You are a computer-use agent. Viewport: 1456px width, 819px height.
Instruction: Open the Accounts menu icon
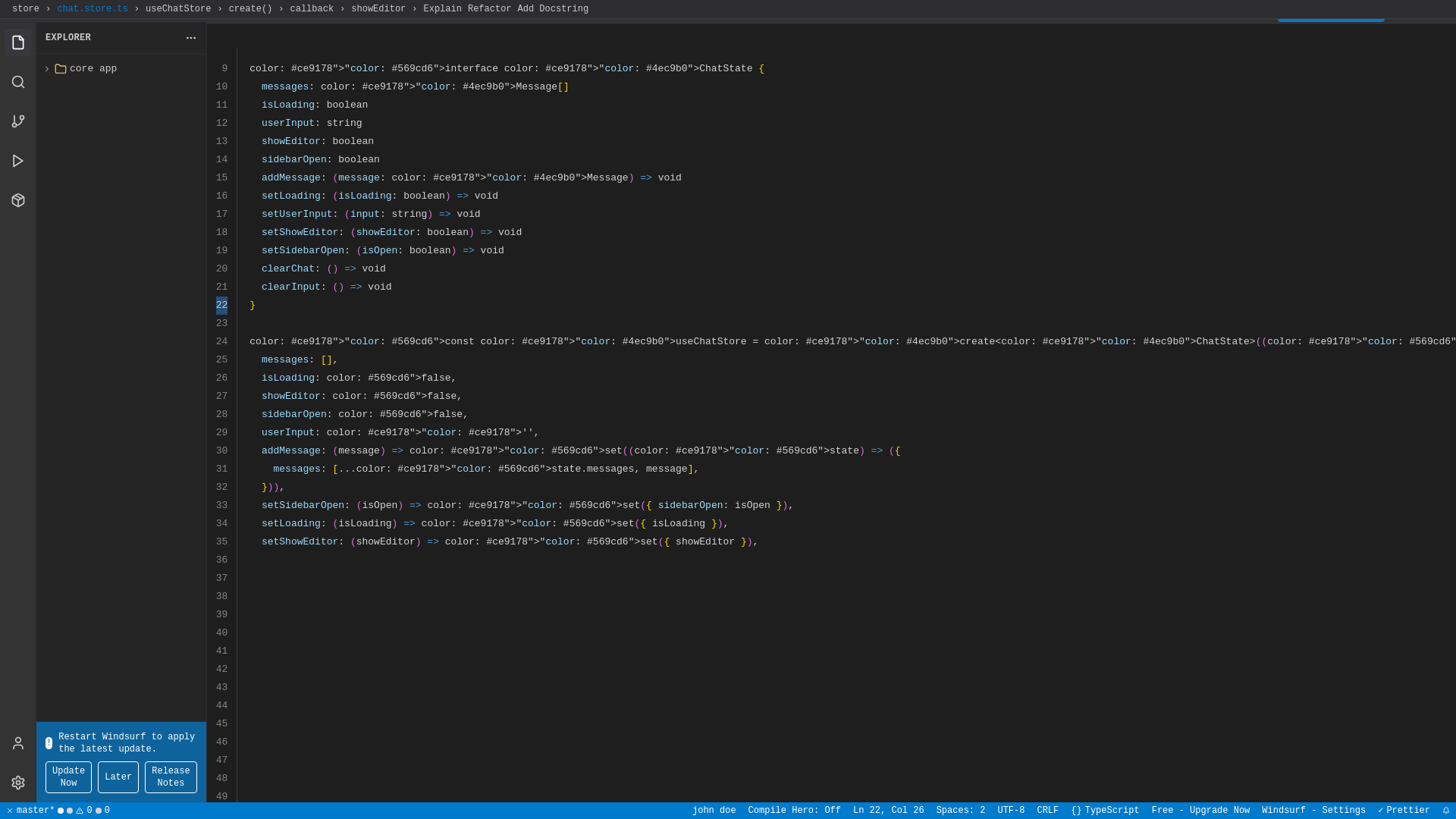click(18, 743)
